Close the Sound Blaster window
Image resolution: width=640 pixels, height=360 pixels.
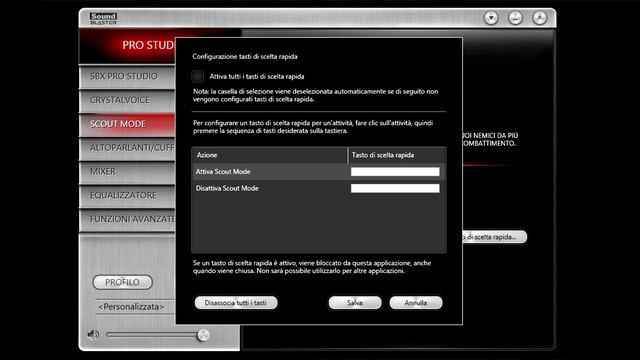[x=540, y=18]
